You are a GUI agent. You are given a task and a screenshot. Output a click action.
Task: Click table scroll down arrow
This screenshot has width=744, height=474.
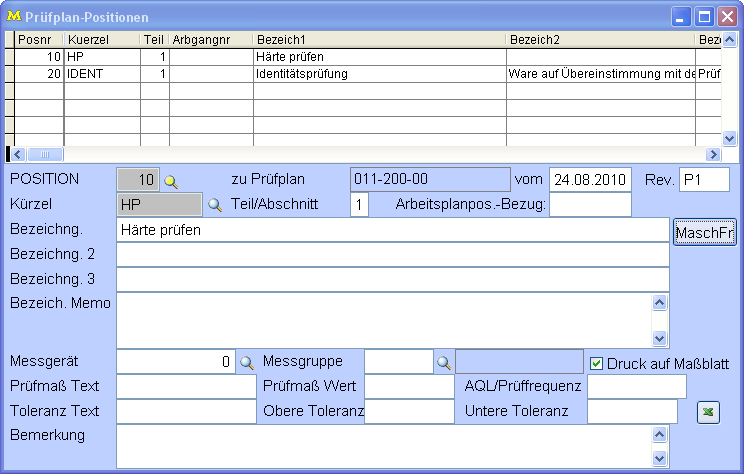coord(729,138)
